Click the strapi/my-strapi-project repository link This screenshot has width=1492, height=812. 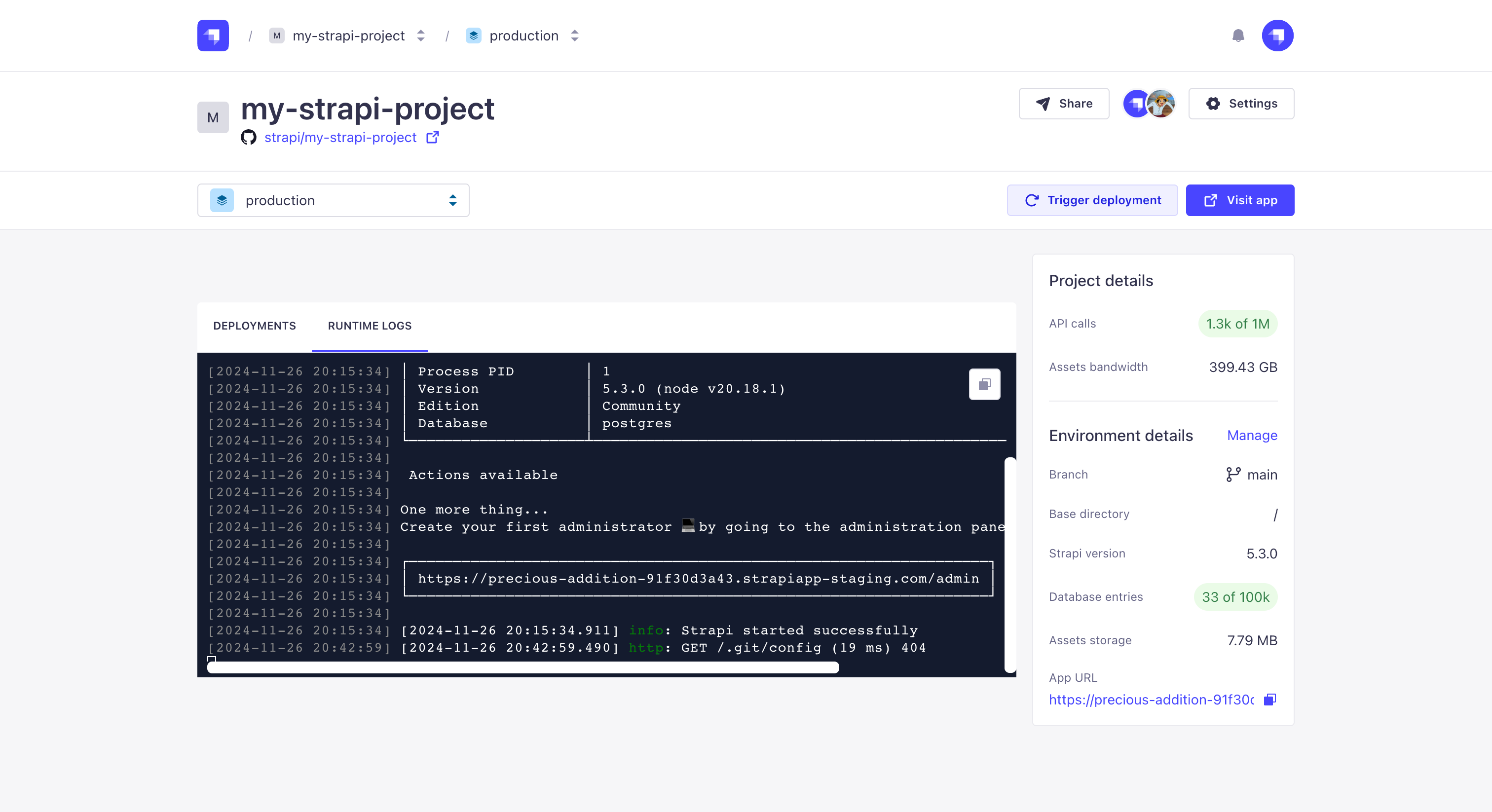tap(340, 137)
